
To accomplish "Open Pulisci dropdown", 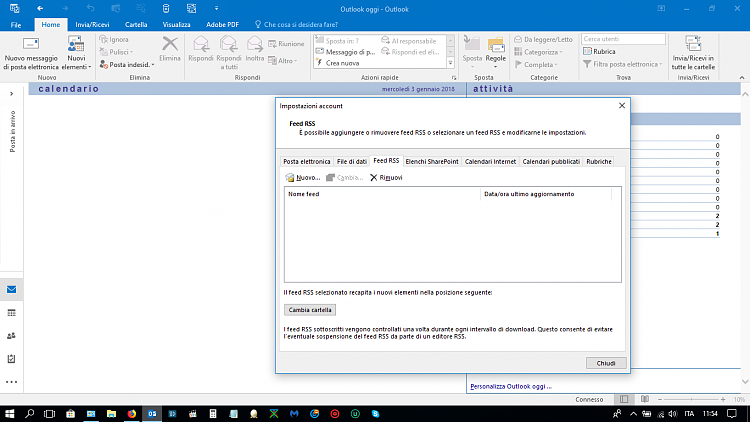I will [116, 52].
